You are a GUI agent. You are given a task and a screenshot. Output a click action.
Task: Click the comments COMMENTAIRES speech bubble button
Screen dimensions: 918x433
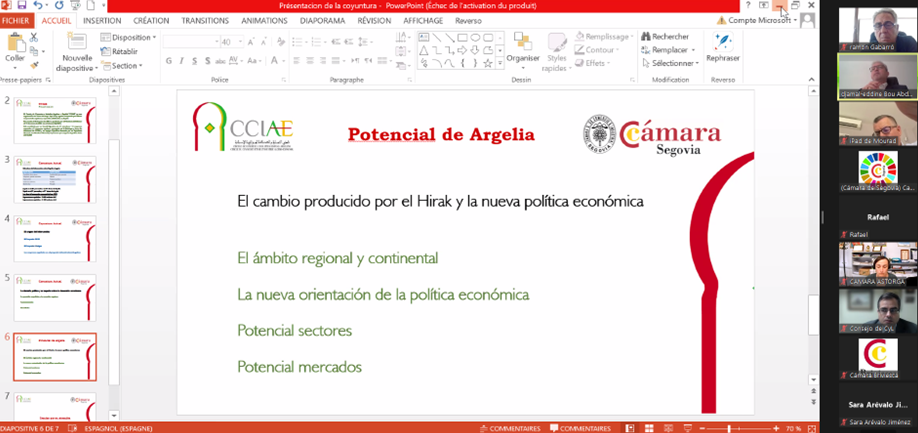[x=580, y=428]
